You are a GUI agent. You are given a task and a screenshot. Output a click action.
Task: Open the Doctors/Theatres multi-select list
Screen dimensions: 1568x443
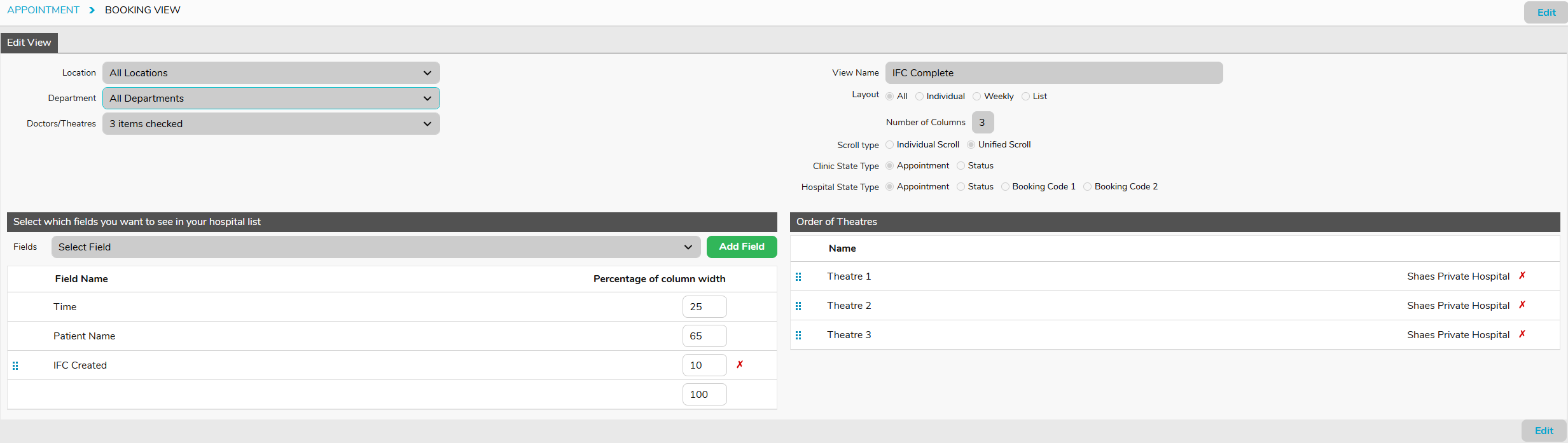pos(271,124)
